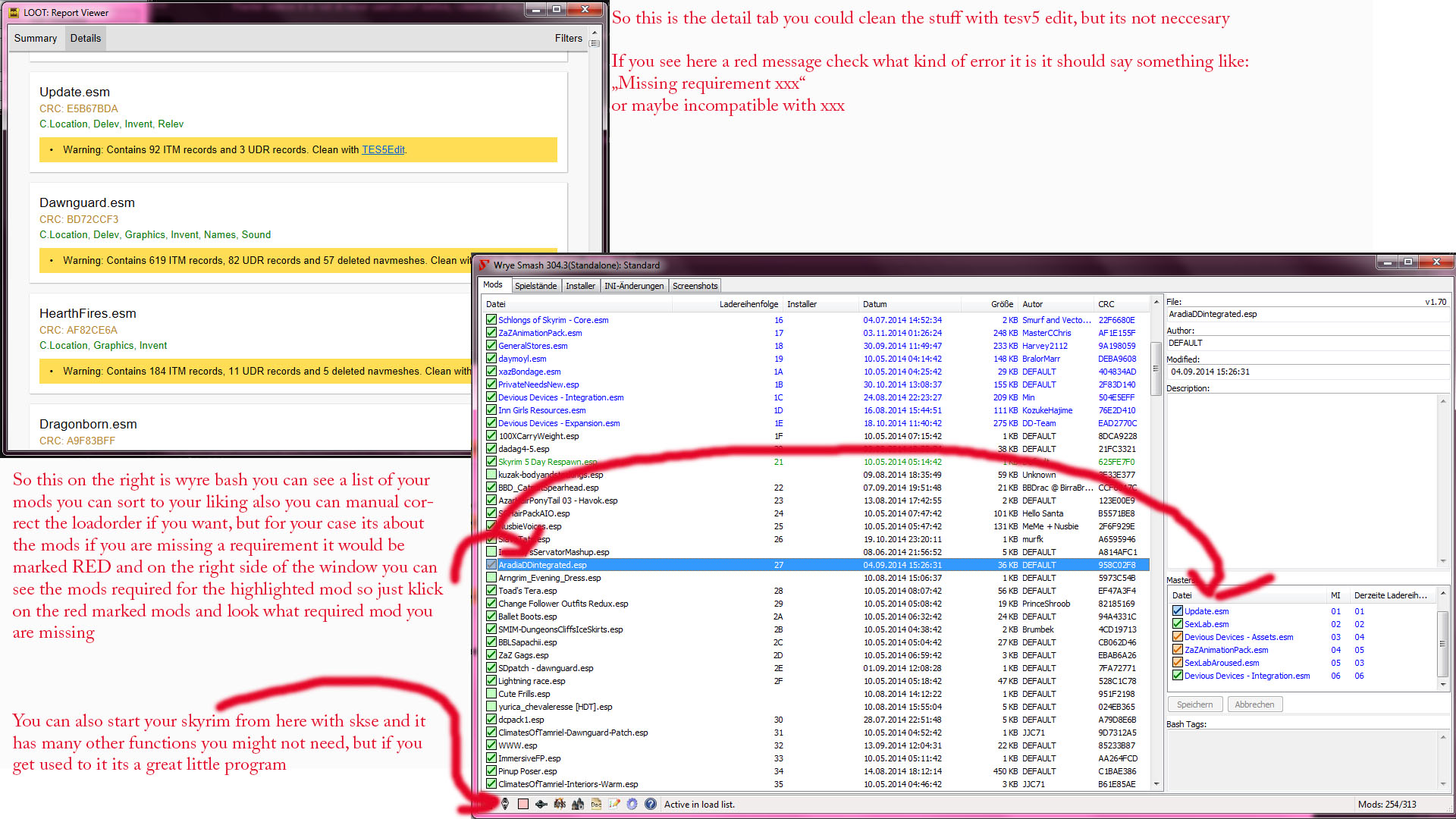Toggle GeneralStores.esm checkbox
Viewport: 1456px width, 819px height.
[x=491, y=346]
